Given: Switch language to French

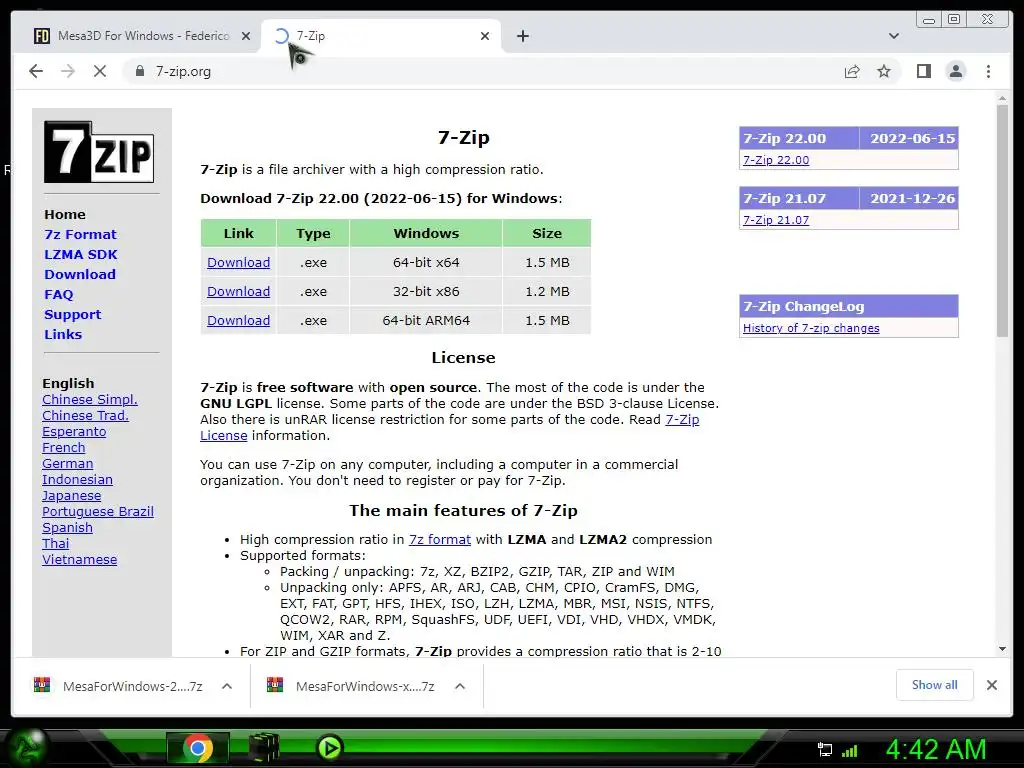Looking at the screenshot, I should point(63,447).
